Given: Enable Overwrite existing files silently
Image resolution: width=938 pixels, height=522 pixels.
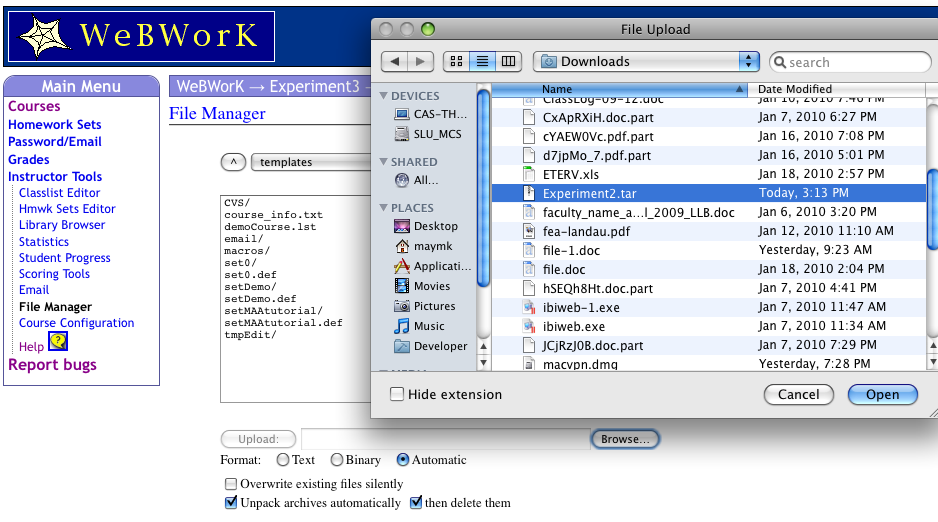Looking at the screenshot, I should [x=231, y=484].
